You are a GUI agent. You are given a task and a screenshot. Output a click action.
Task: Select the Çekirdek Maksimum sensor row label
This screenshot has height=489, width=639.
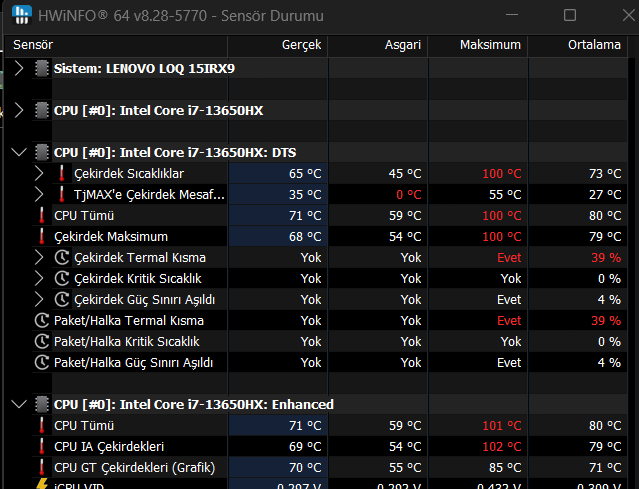(x=111, y=237)
